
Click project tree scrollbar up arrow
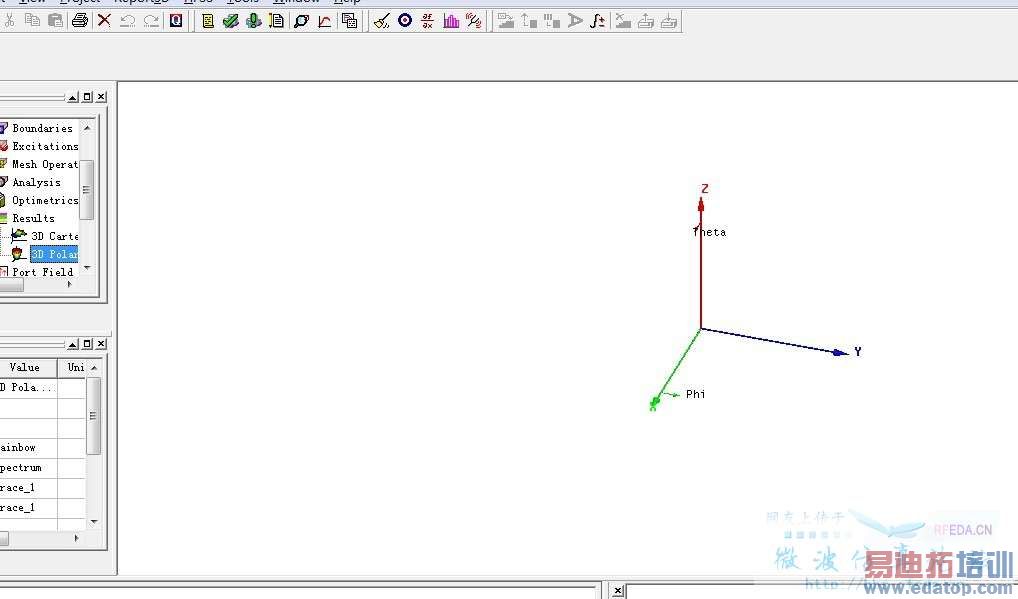(x=87, y=128)
